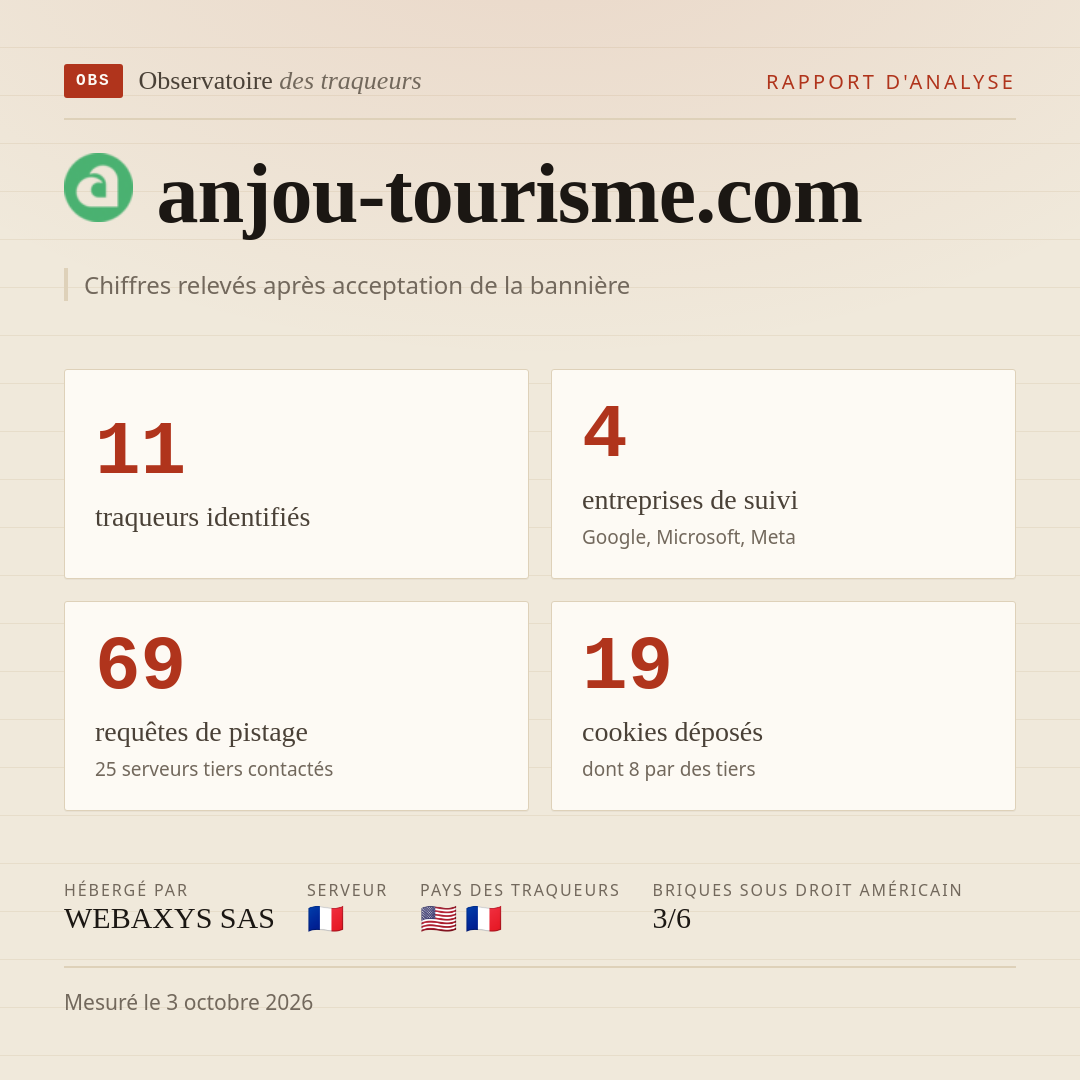Click the 3/6 value
The width and height of the screenshot is (1080, 1080).
[672, 919]
